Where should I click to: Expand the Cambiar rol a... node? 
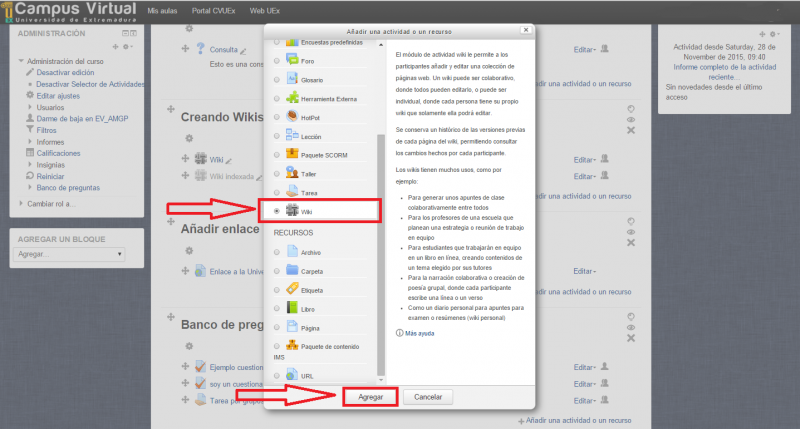tap(21, 203)
